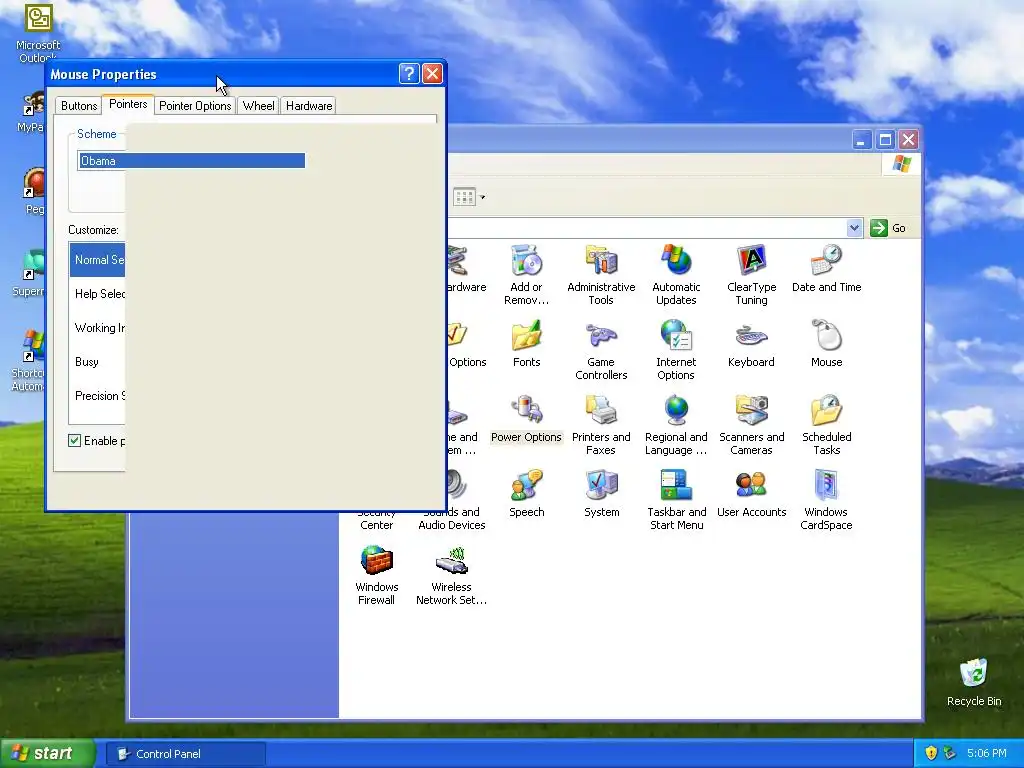Open the Recycle Bin on desktop
This screenshot has height=768, width=1024.
coord(973,682)
